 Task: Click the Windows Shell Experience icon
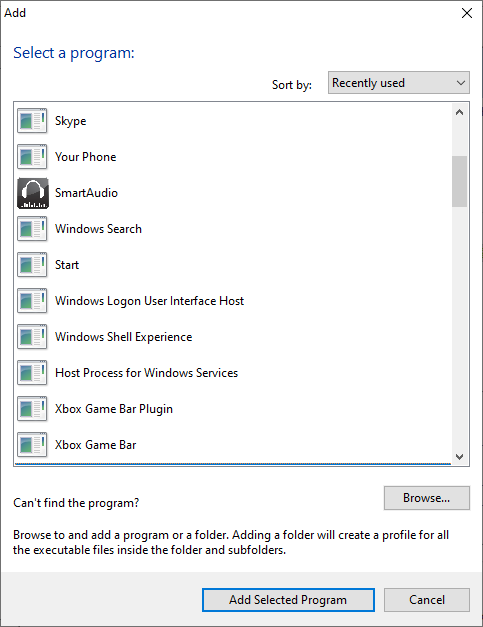[x=32, y=337]
